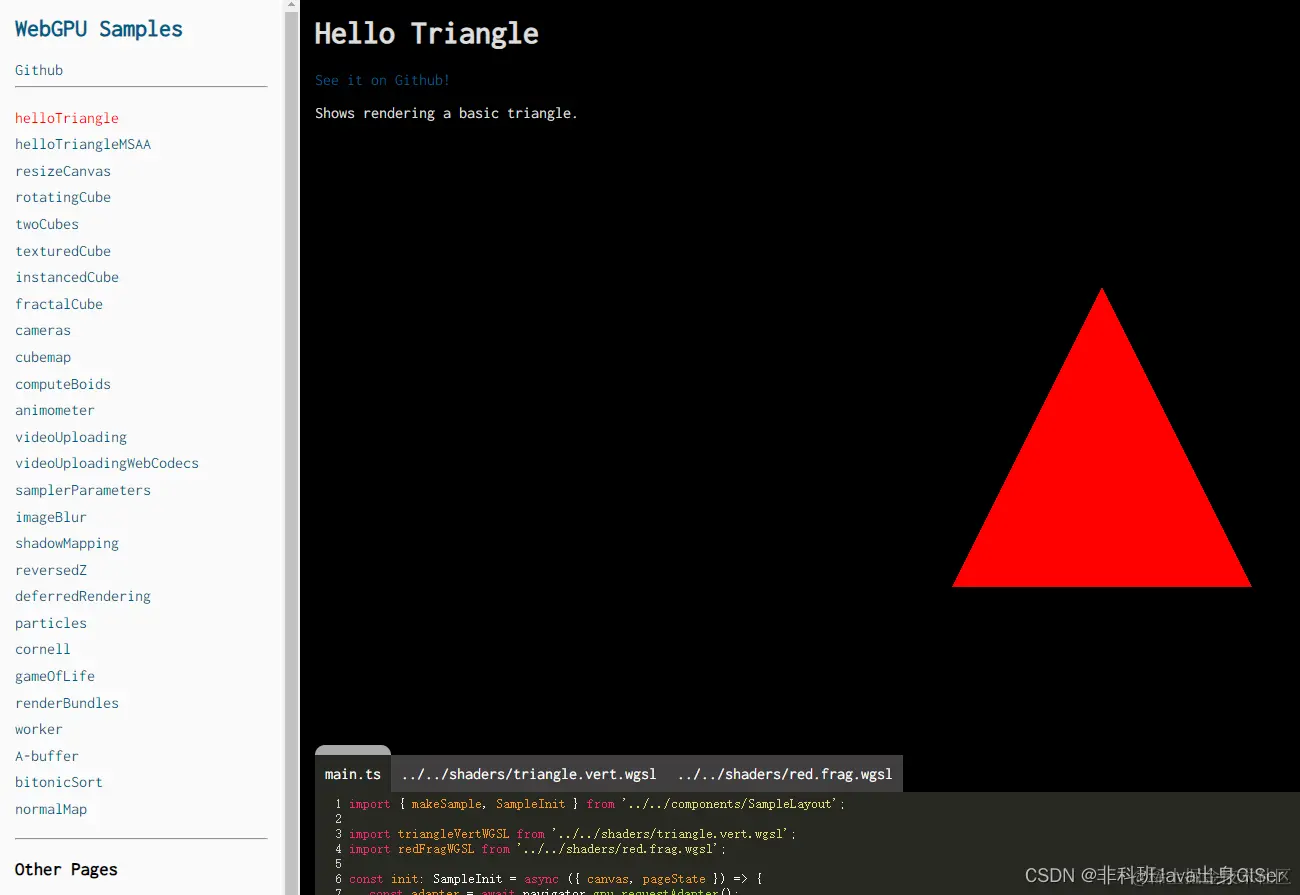1300x895 pixels.
Task: Open the bitonicSort sample
Action: pos(59,782)
